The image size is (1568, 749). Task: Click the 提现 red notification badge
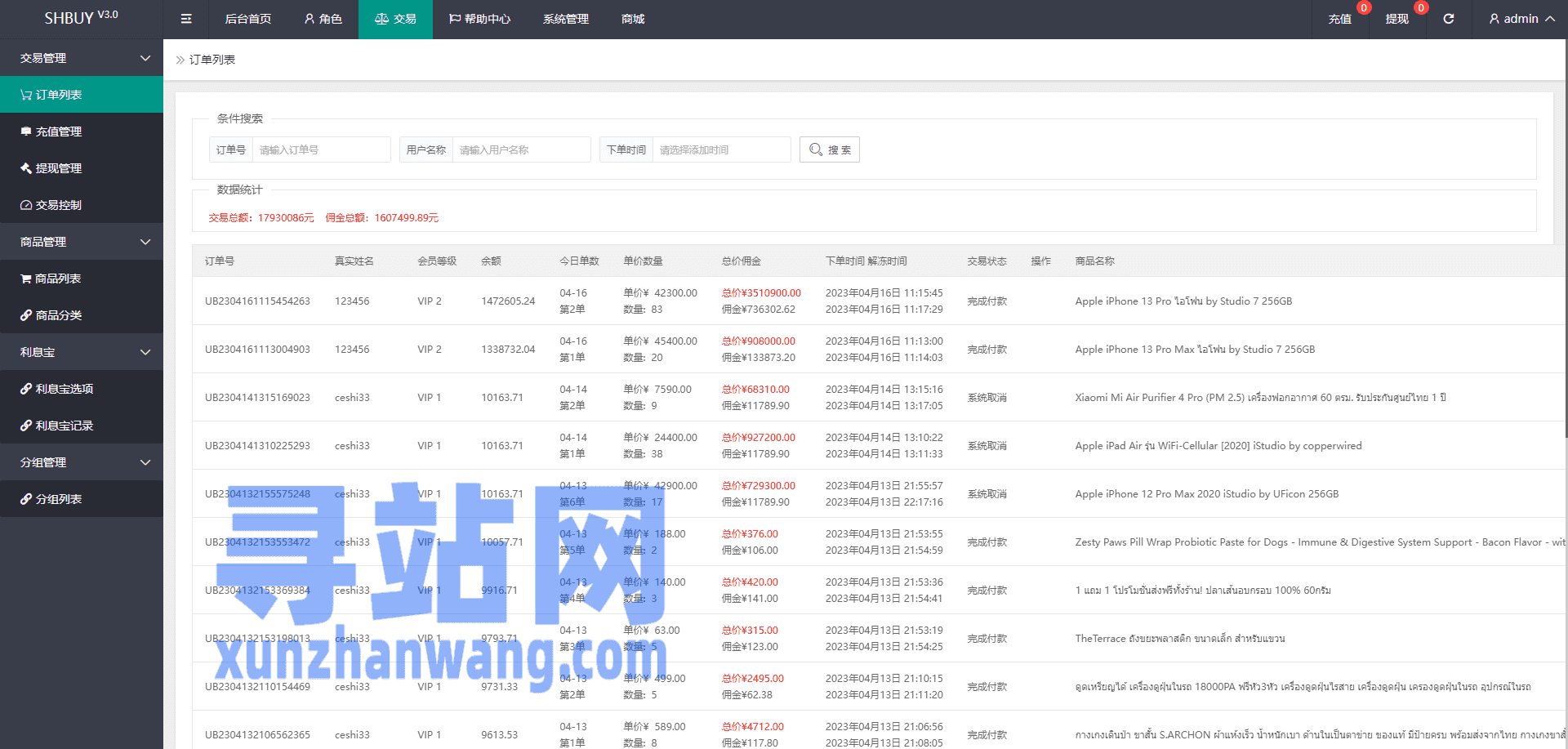click(x=1421, y=7)
